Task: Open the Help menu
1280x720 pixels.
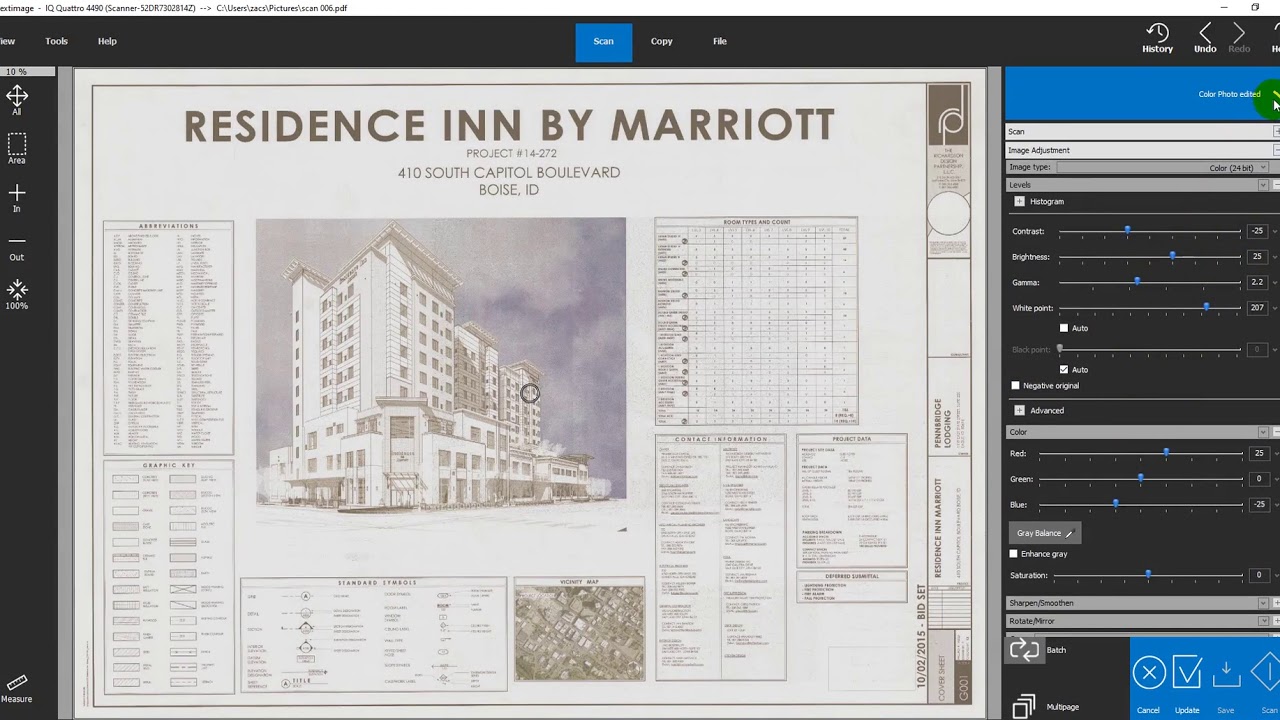Action: click(x=107, y=41)
